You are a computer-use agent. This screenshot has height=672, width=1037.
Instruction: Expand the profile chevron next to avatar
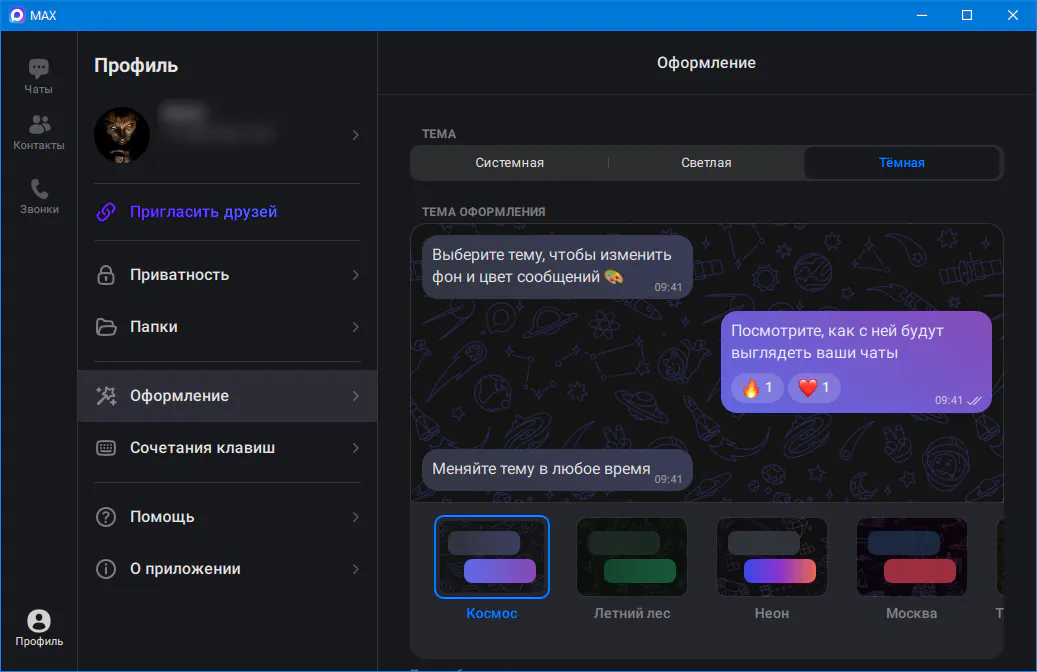(355, 135)
